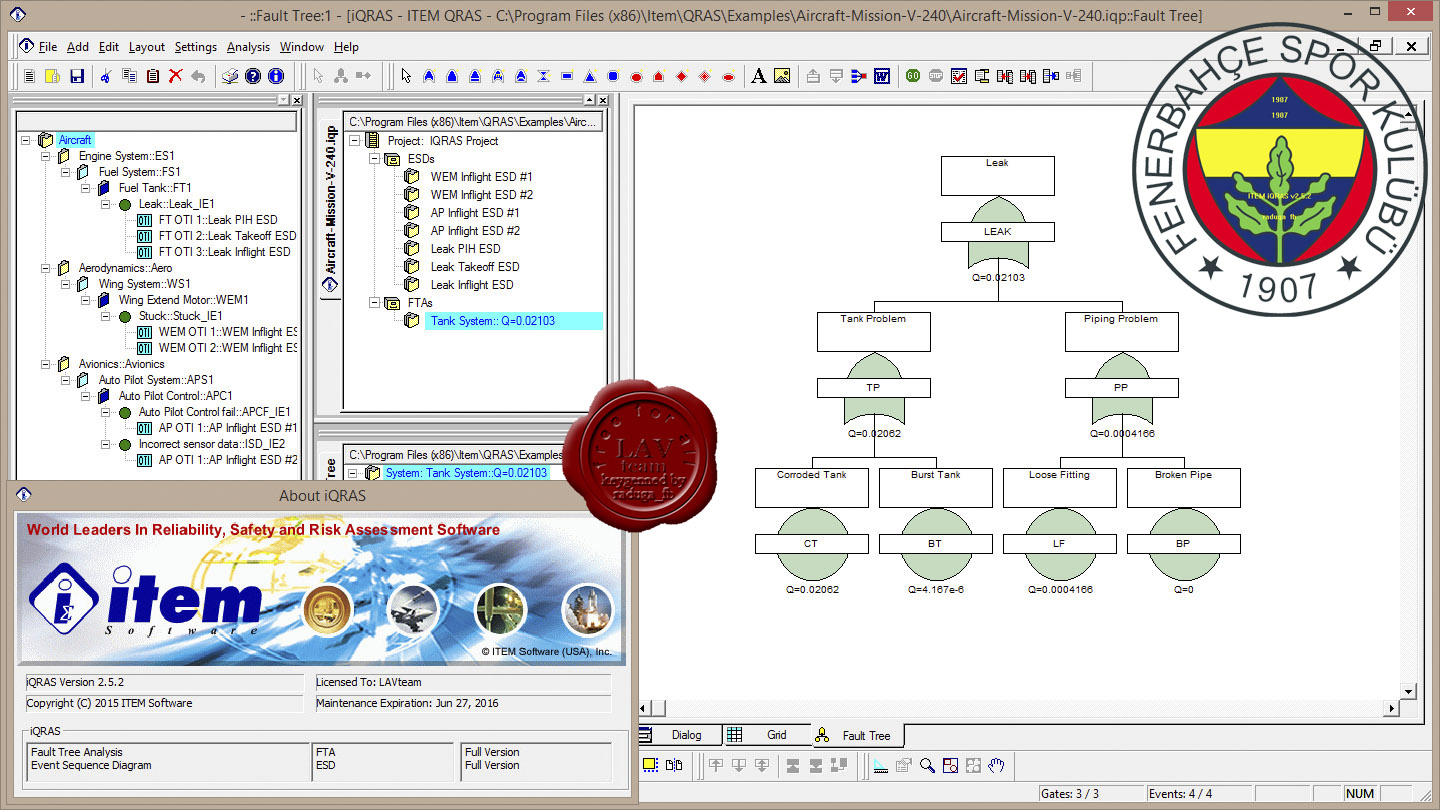This screenshot has height=810, width=1440.
Task: Collapse the Engine System::ES1 node
Action: click(45, 156)
